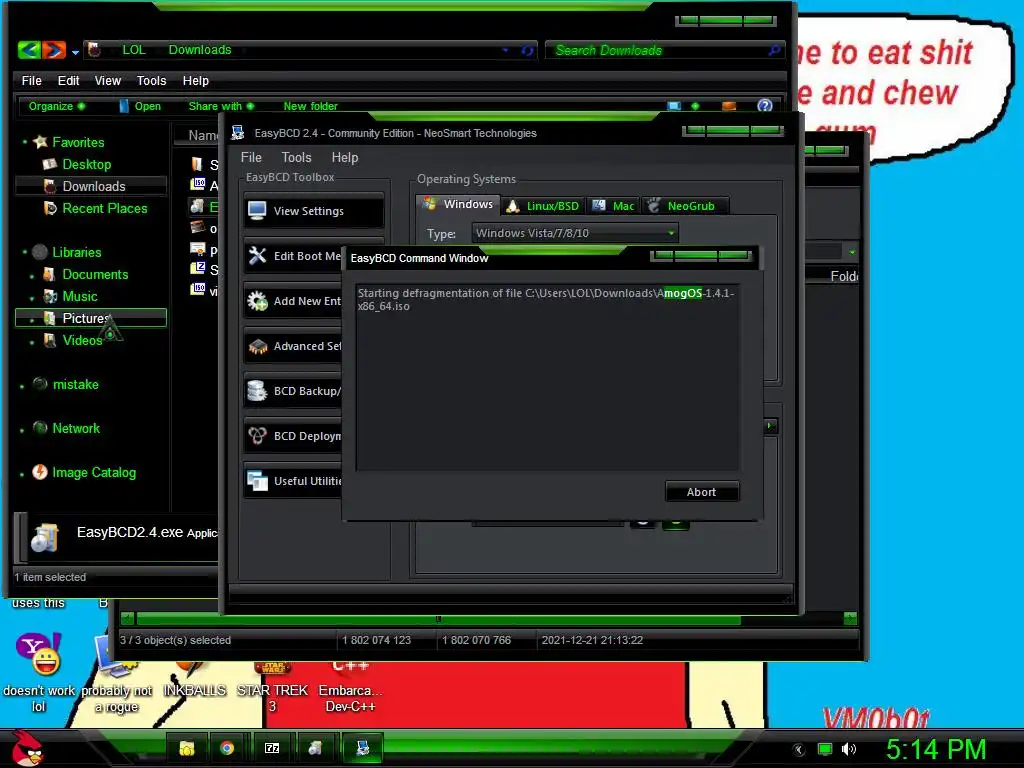Select Downloads under Favorites
Image resolution: width=1024 pixels, height=768 pixels.
pos(93,186)
